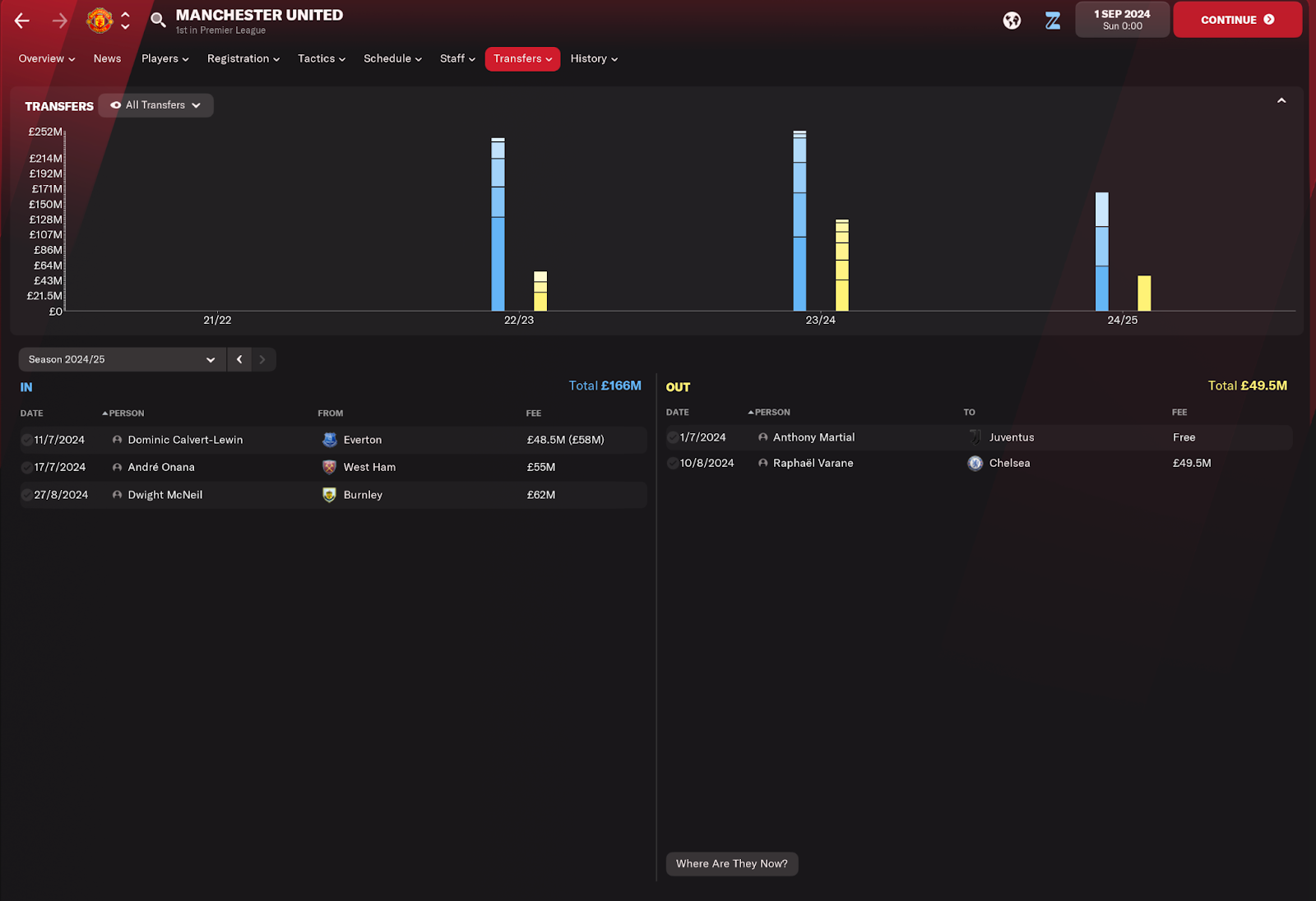The height and width of the screenshot is (901, 1316).
Task: Click person icon beside Anthony Martial
Action: point(762,437)
